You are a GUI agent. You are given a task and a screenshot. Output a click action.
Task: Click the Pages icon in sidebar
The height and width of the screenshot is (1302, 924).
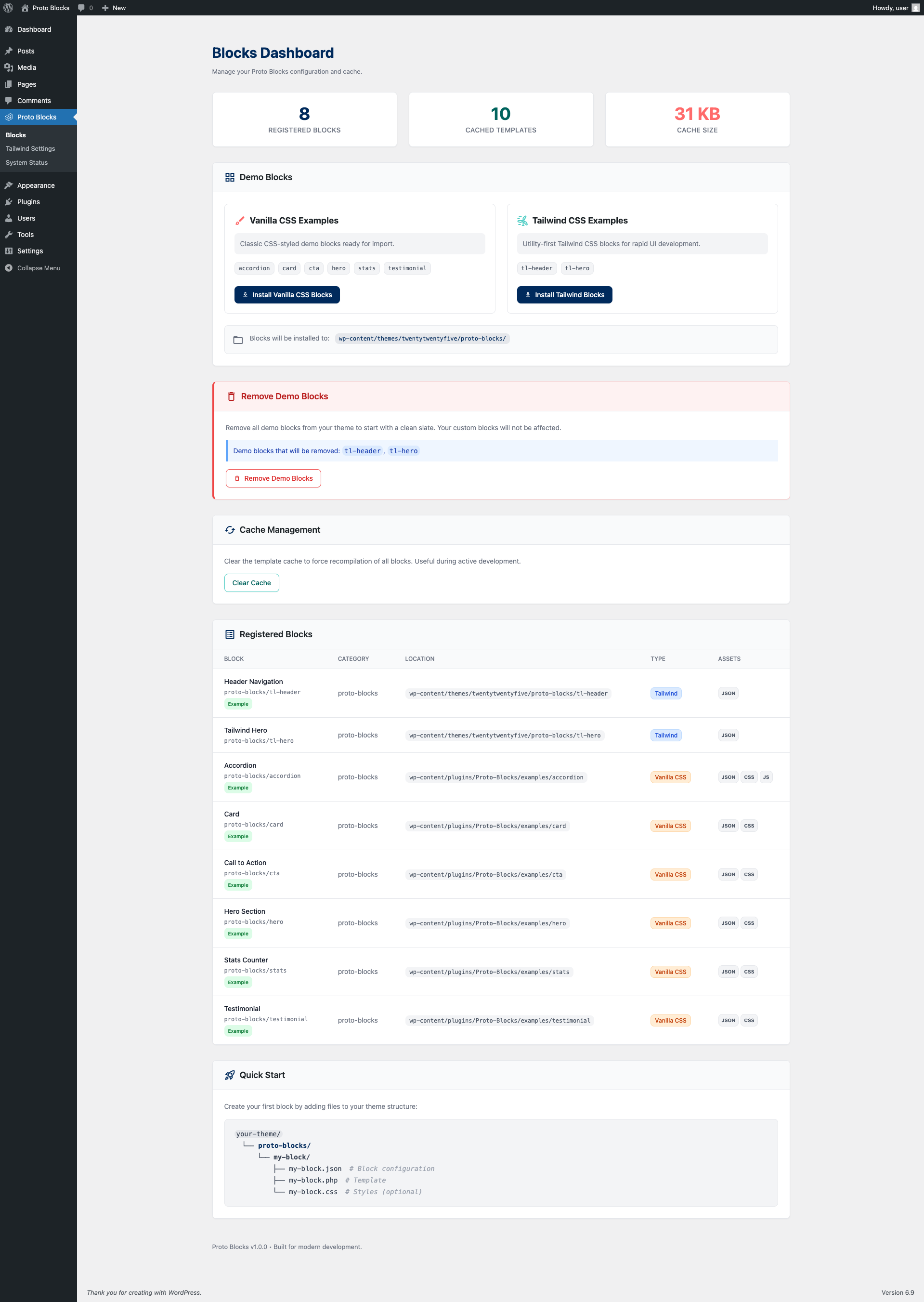9,84
